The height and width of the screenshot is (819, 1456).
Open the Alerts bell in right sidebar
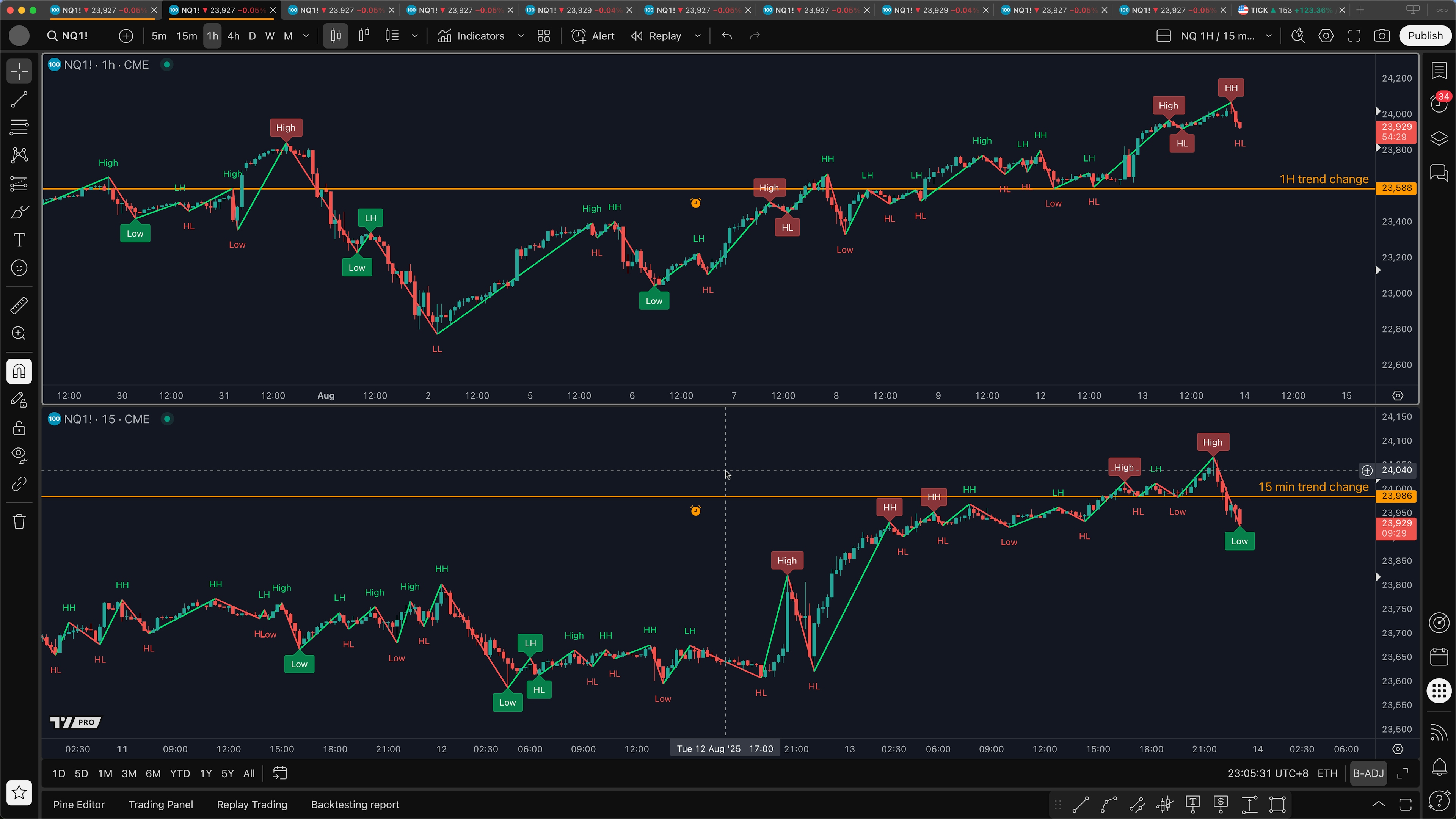point(1439,767)
